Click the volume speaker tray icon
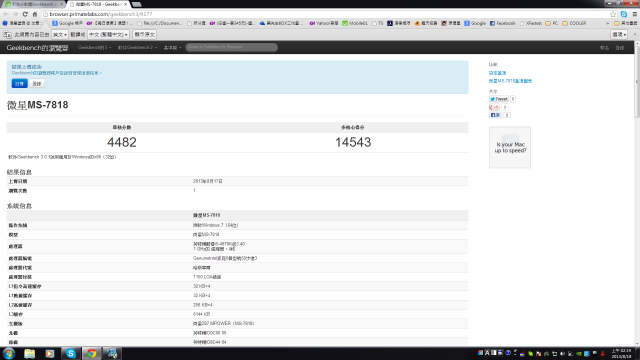The image size is (640, 360). click(x=562, y=353)
